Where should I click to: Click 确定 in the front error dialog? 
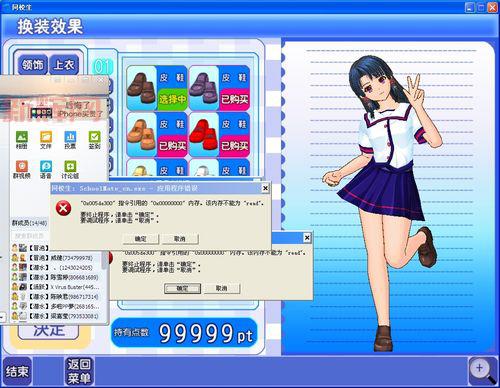point(141,239)
